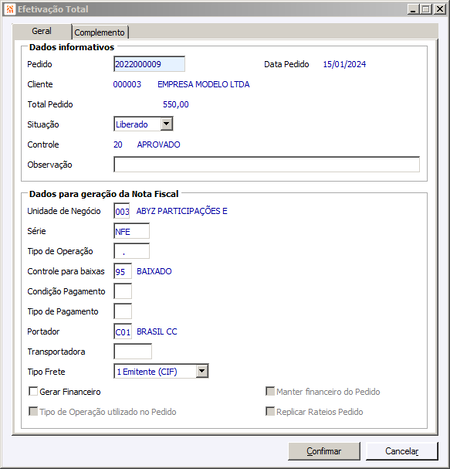Click the Portador field with C01
This screenshot has width=450, height=469.
coord(122,332)
